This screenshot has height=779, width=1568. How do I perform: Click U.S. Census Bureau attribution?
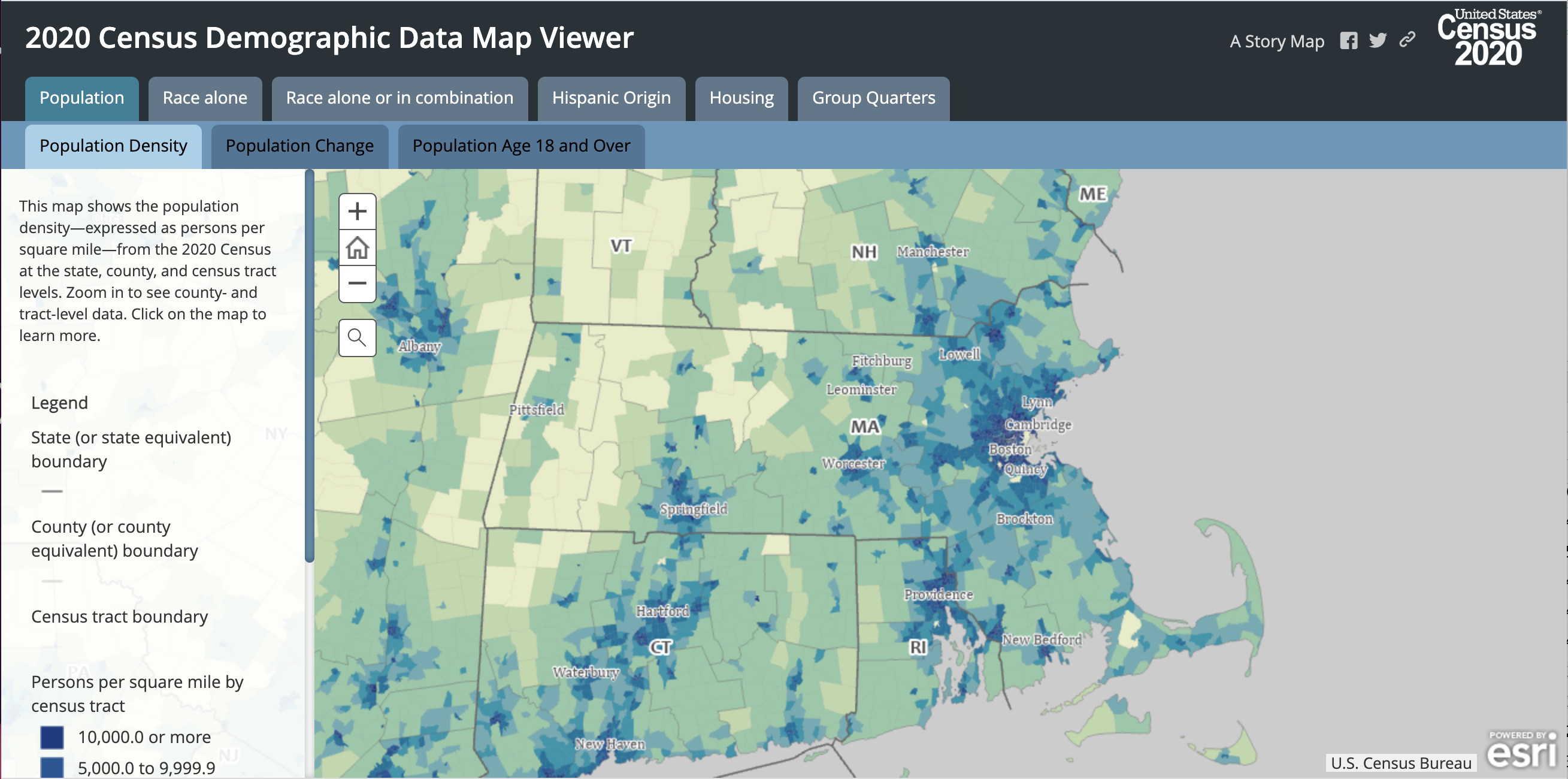coord(1401,763)
